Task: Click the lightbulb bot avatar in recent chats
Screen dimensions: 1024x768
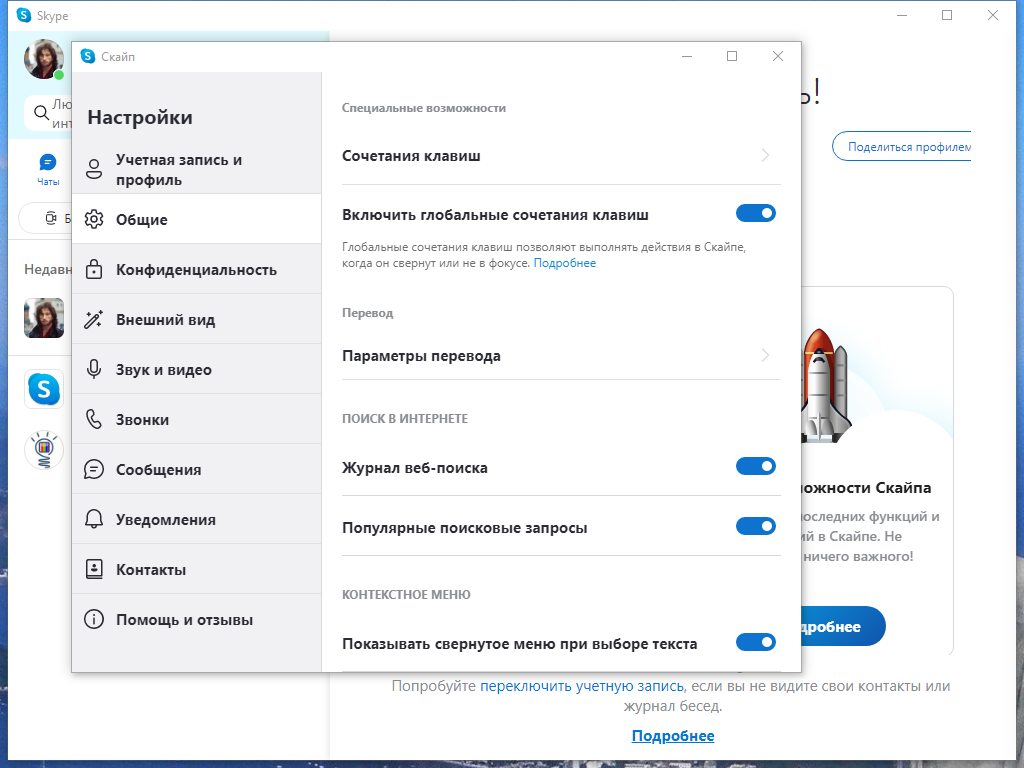Action: 44,450
